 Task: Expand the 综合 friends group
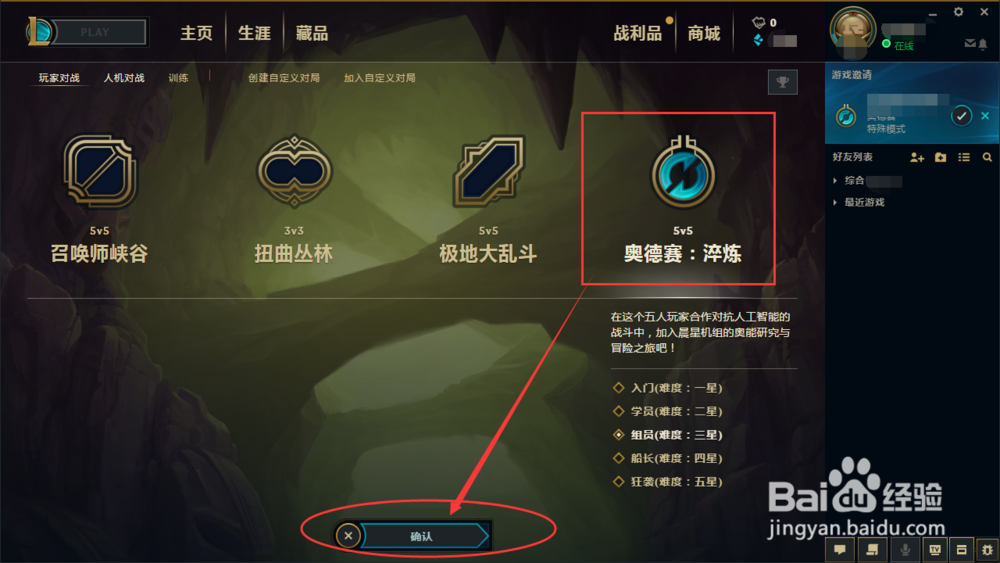(854, 180)
